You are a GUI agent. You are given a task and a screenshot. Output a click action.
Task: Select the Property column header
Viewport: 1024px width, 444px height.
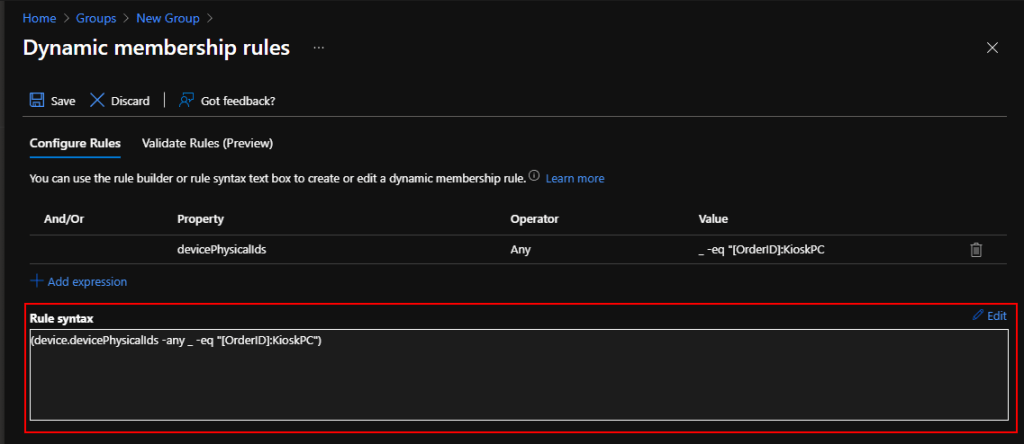point(200,218)
